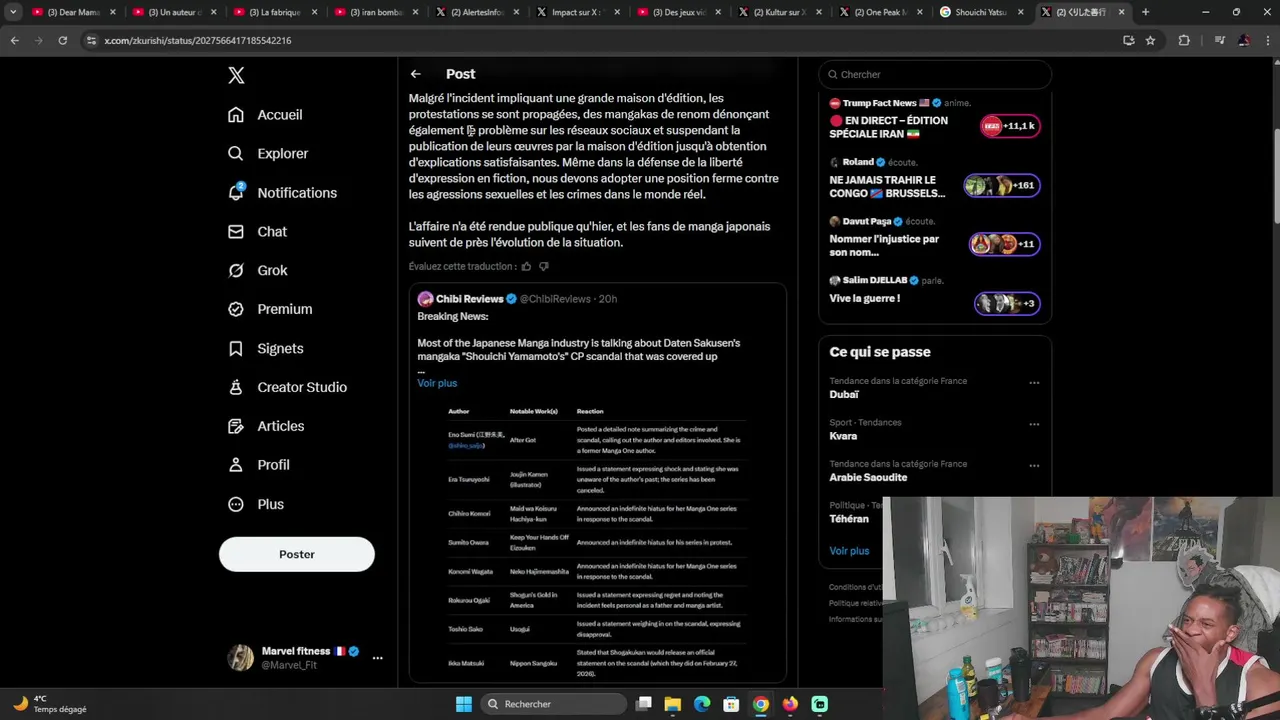Open the Signets bookmark icon
The height and width of the screenshot is (720, 1280).
(236, 349)
